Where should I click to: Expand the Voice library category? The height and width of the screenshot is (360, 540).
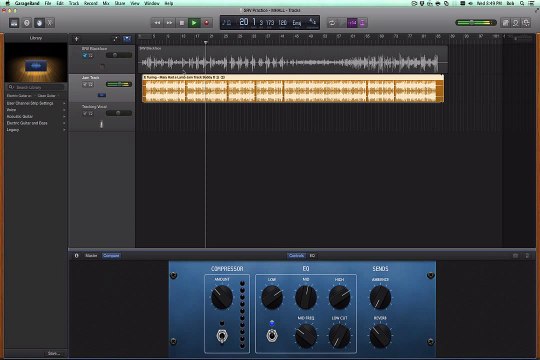click(x=36, y=110)
